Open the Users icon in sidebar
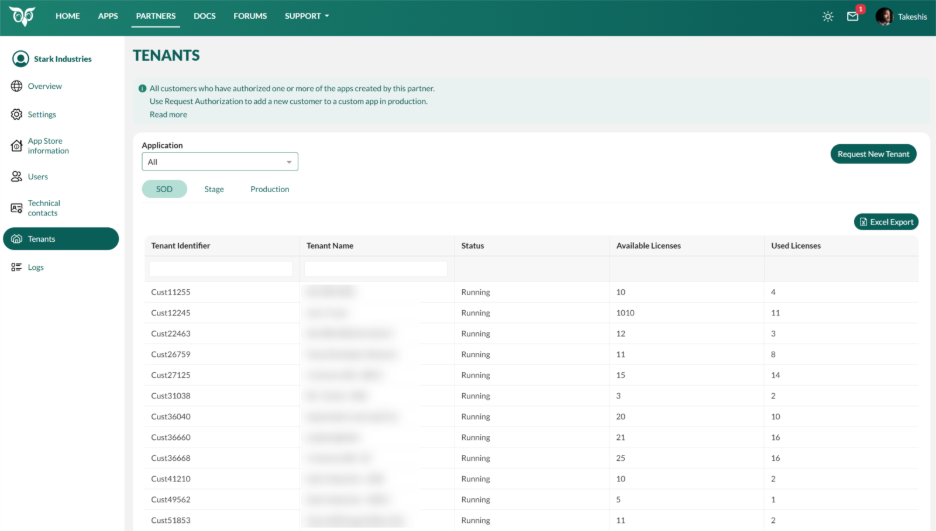936x531 pixels. [x=17, y=177]
